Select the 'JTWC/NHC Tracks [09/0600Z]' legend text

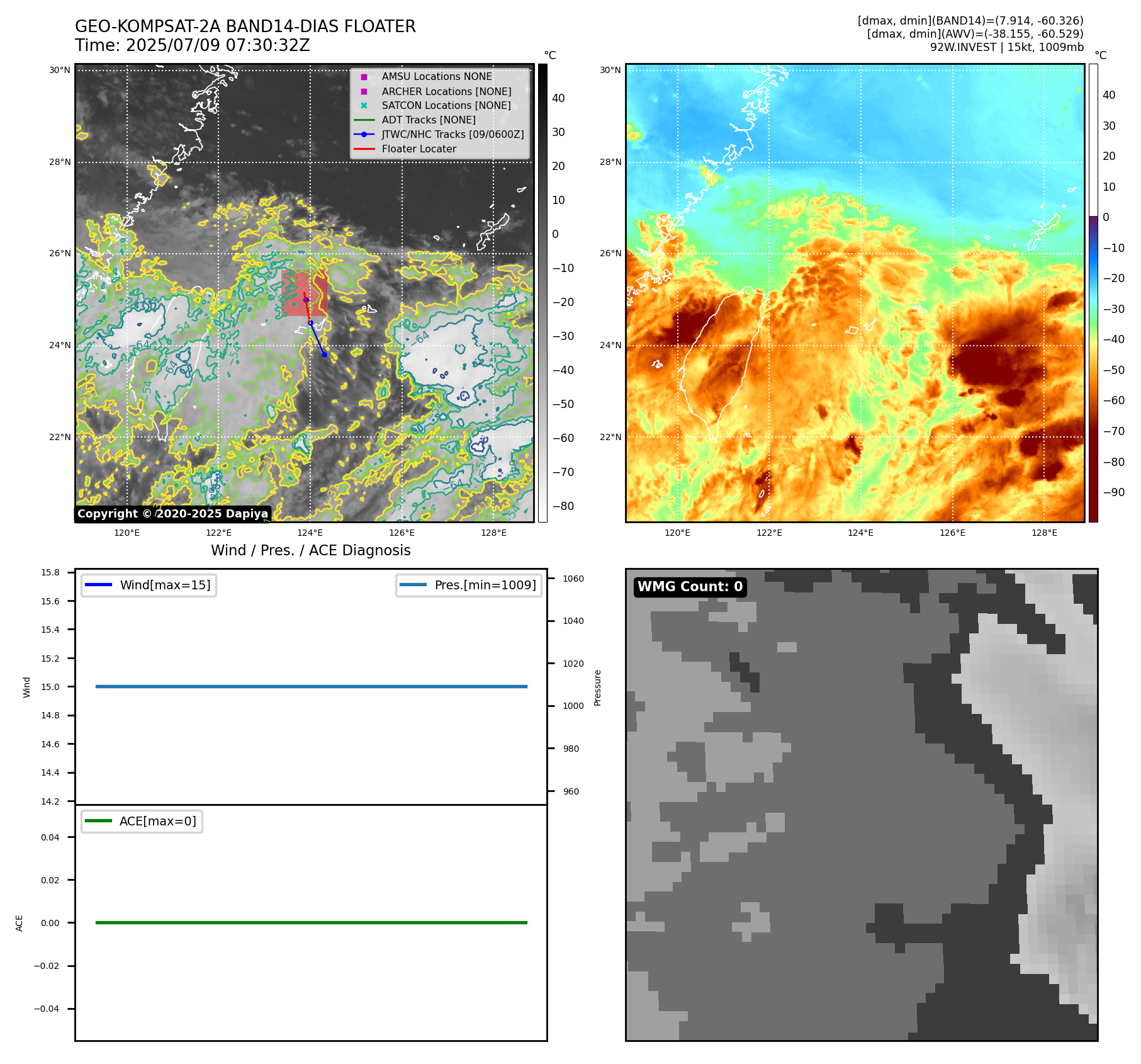tap(452, 134)
